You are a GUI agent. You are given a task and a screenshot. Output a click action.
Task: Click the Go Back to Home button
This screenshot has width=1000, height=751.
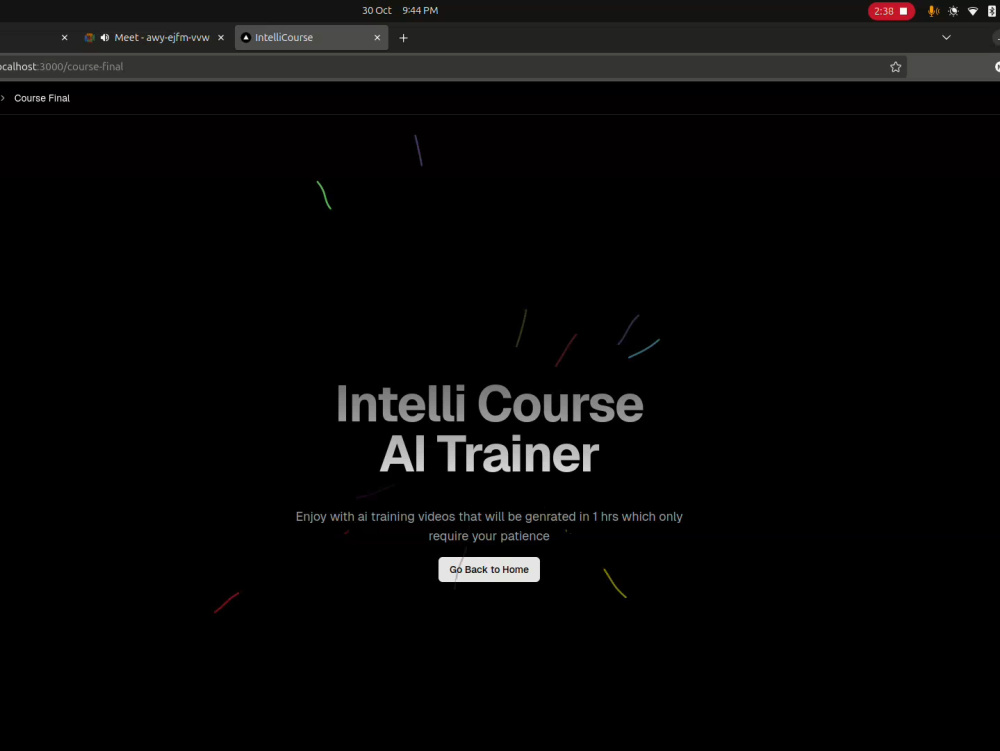(x=489, y=569)
